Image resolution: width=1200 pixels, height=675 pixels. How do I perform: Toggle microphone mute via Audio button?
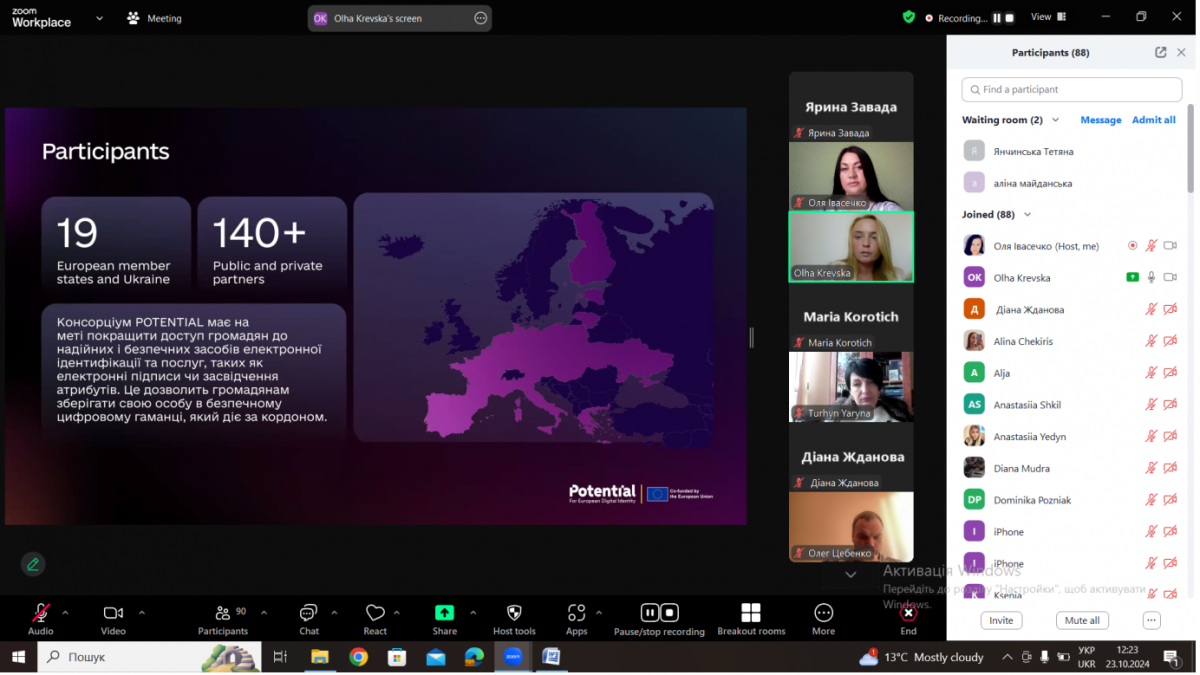[x=41, y=613]
